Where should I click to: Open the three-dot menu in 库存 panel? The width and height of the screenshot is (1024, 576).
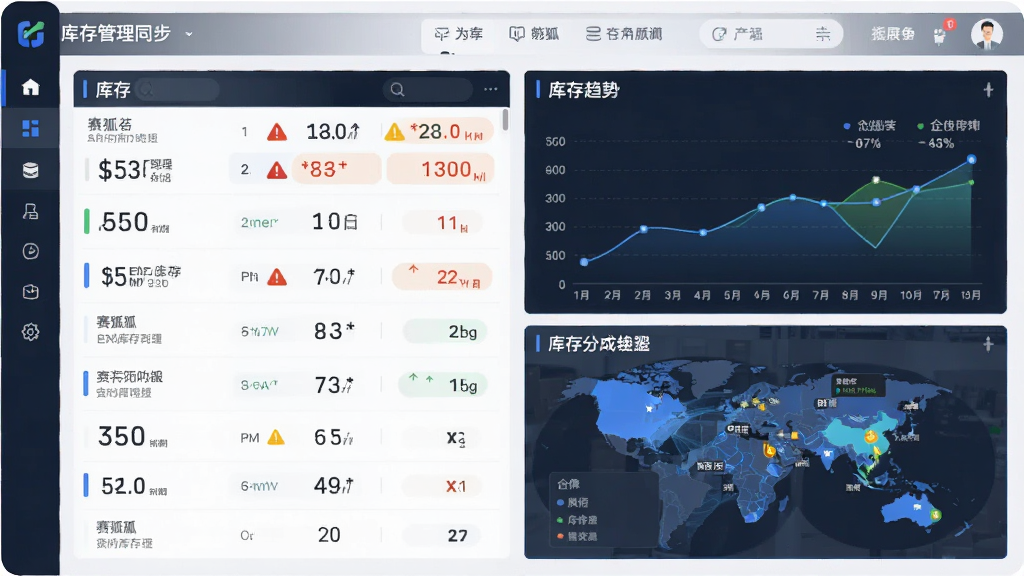[x=490, y=89]
